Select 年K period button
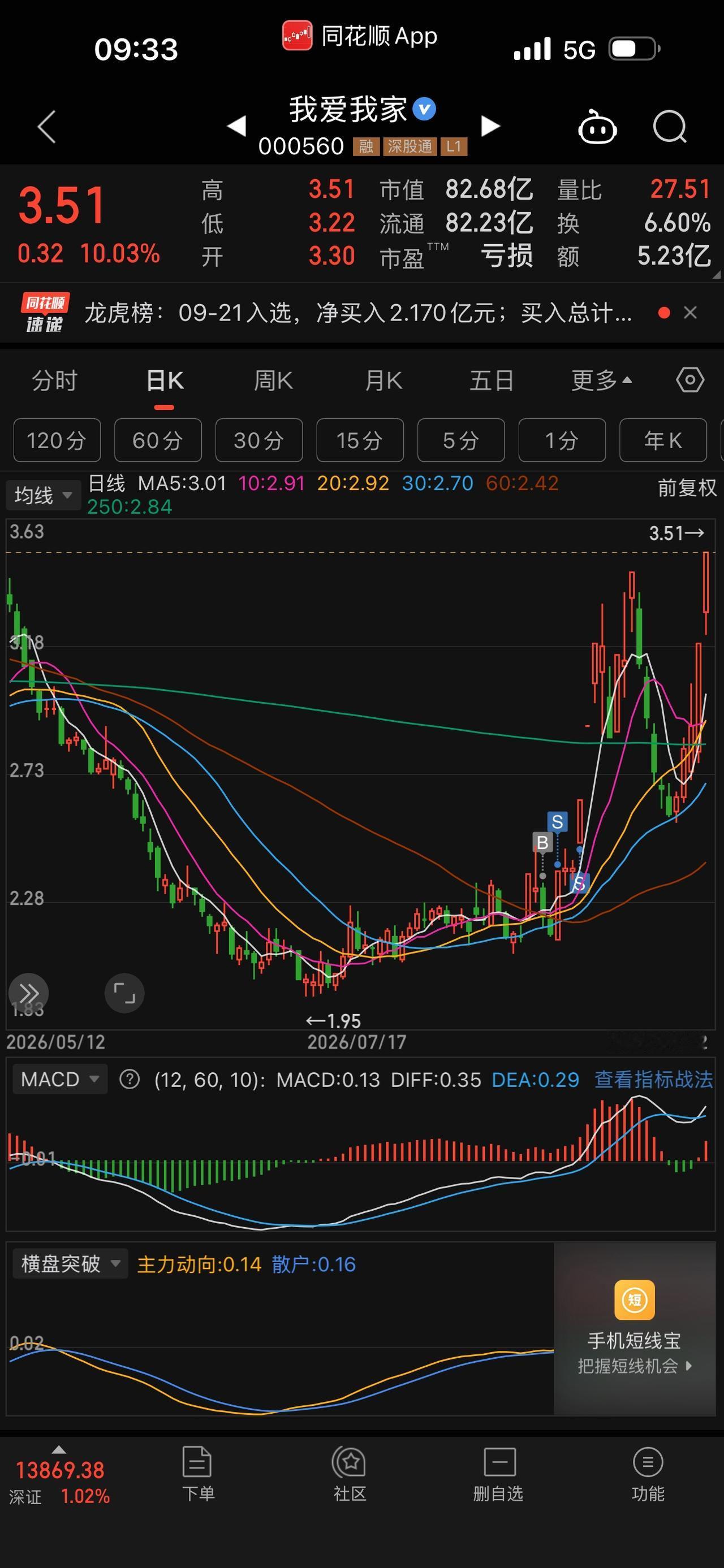Screen dimensions: 724x1568 [x=663, y=440]
